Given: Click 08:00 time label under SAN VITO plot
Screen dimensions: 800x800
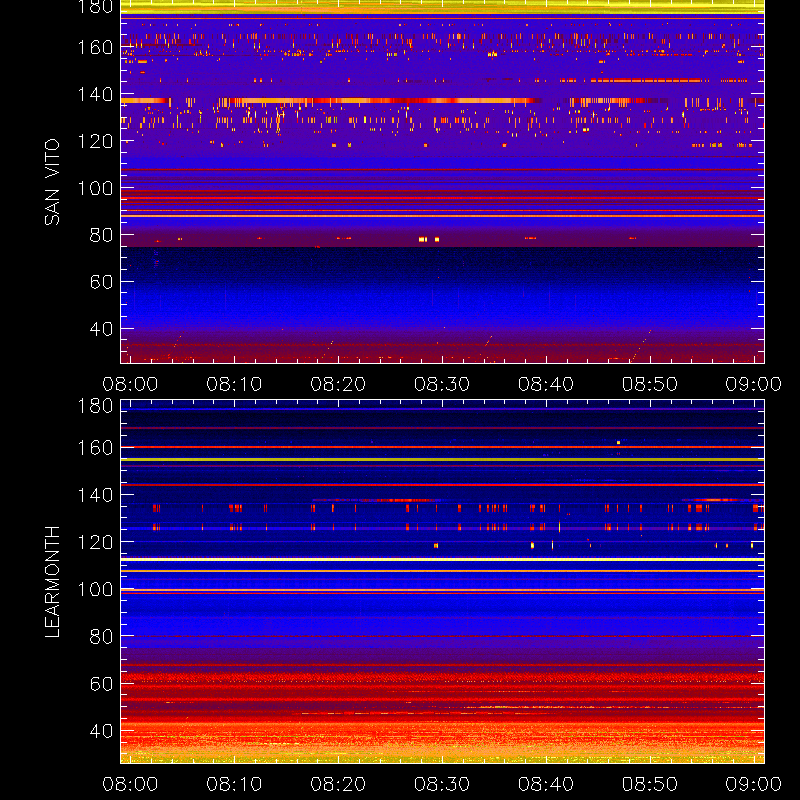Looking at the screenshot, I should (x=130, y=384).
